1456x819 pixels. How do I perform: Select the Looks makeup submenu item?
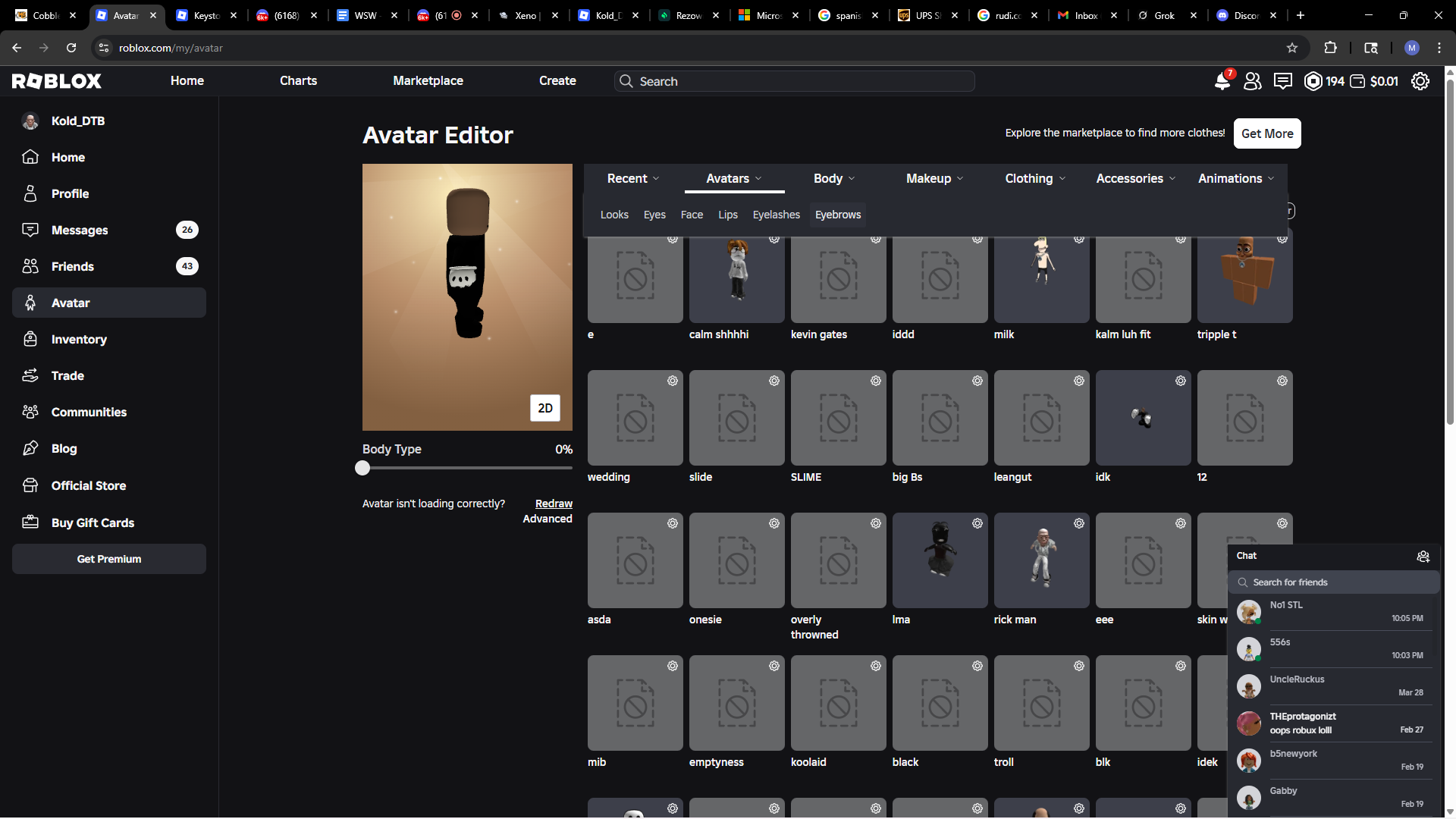coord(614,215)
